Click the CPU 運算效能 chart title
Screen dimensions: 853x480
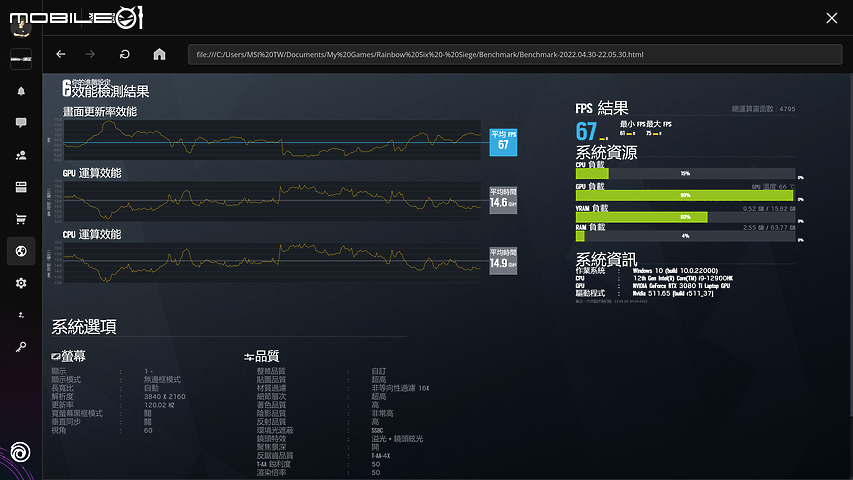(x=92, y=235)
